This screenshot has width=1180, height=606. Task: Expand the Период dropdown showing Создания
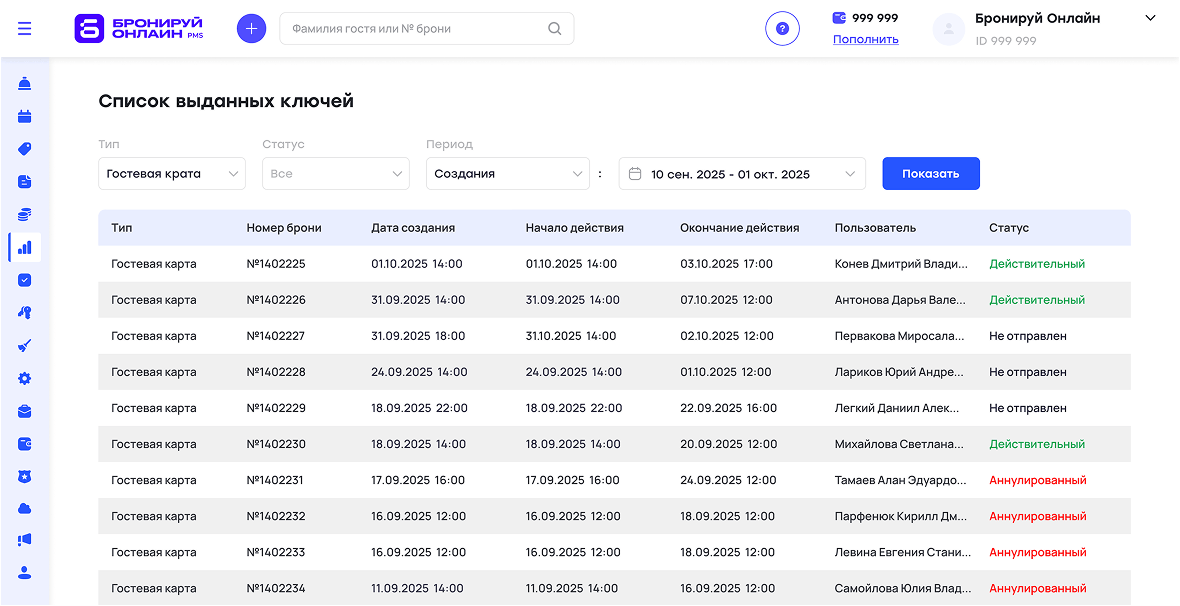(x=507, y=174)
